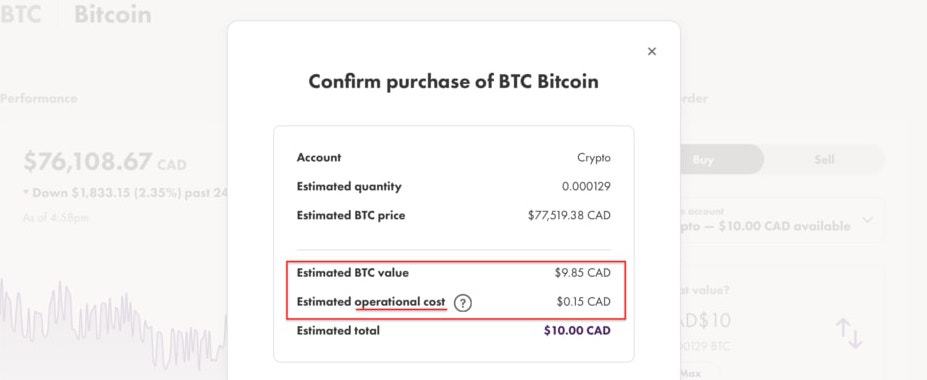
Task: Click the Down $1,833.15 change text
Action: (125, 193)
